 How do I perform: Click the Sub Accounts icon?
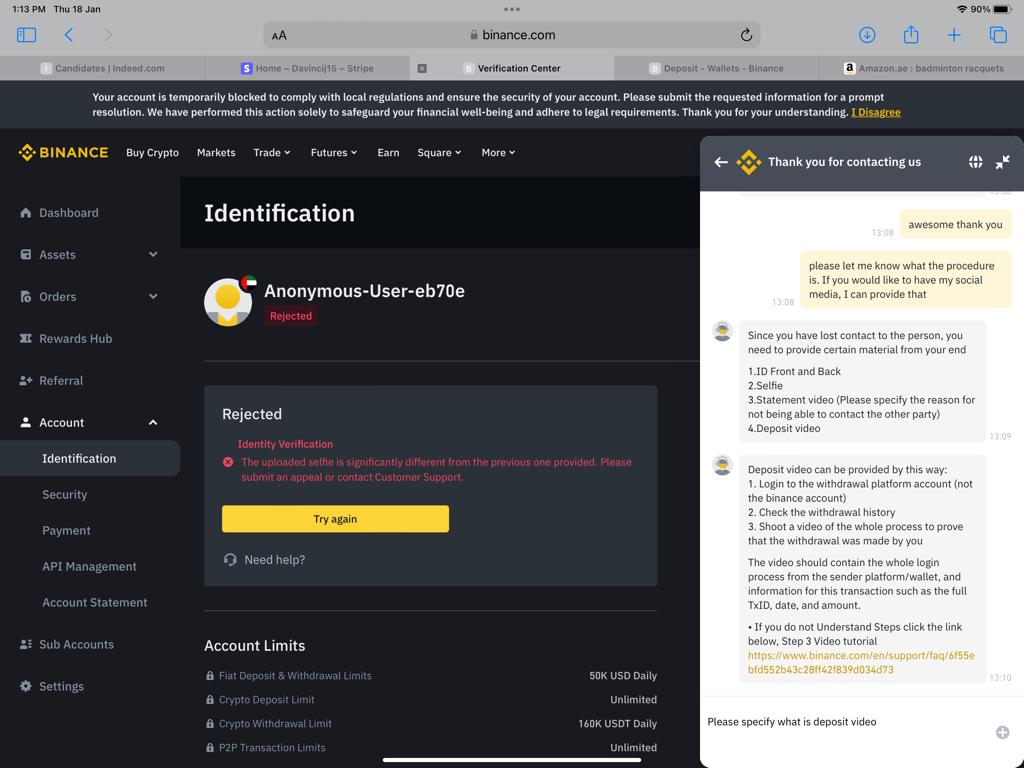coord(25,644)
